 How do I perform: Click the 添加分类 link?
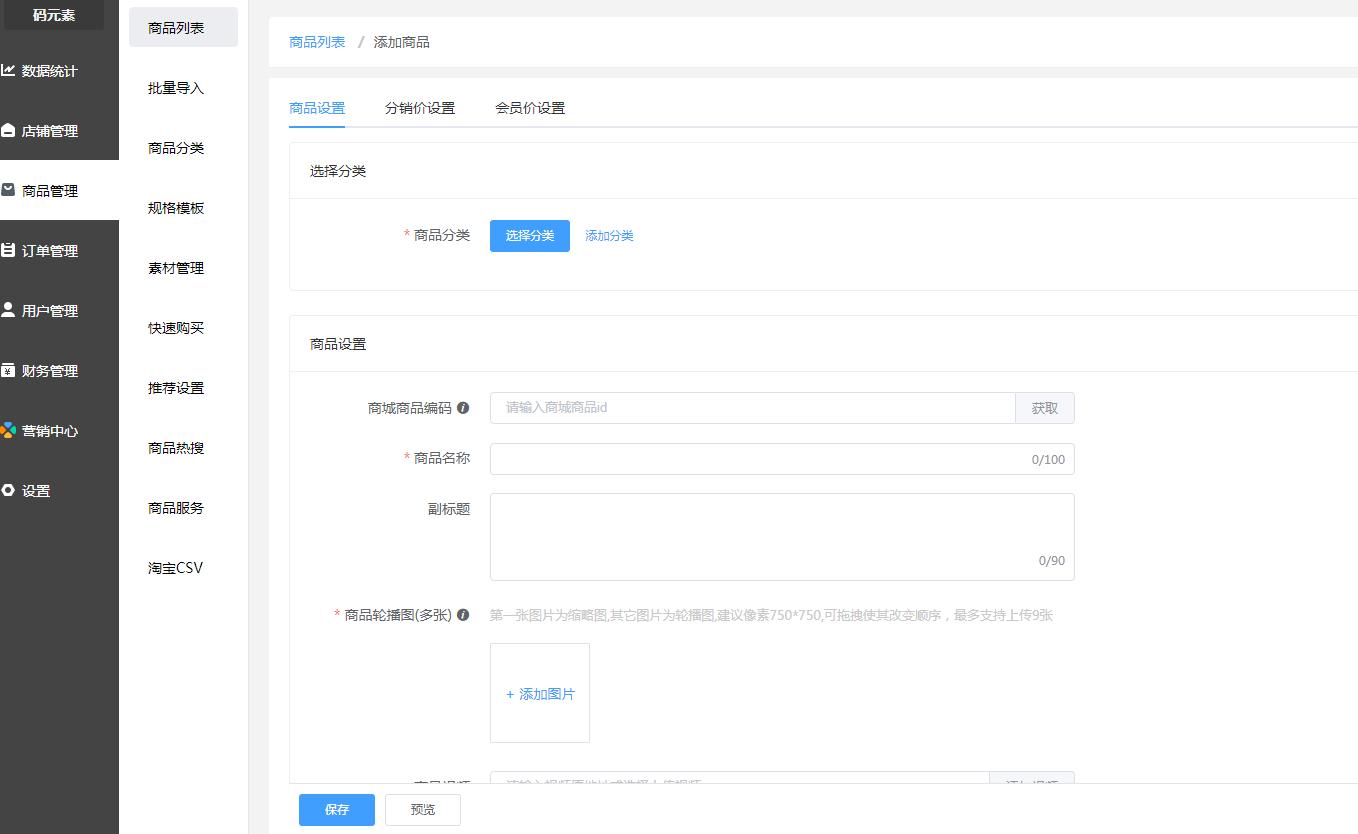609,236
